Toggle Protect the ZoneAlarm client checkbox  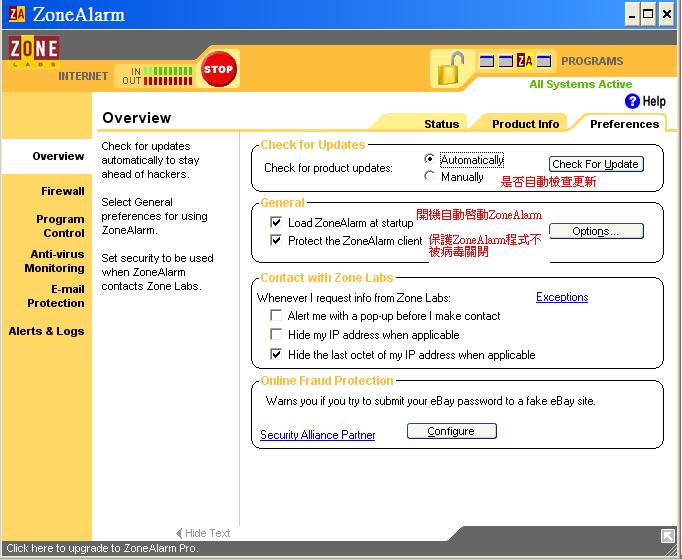pos(276,240)
